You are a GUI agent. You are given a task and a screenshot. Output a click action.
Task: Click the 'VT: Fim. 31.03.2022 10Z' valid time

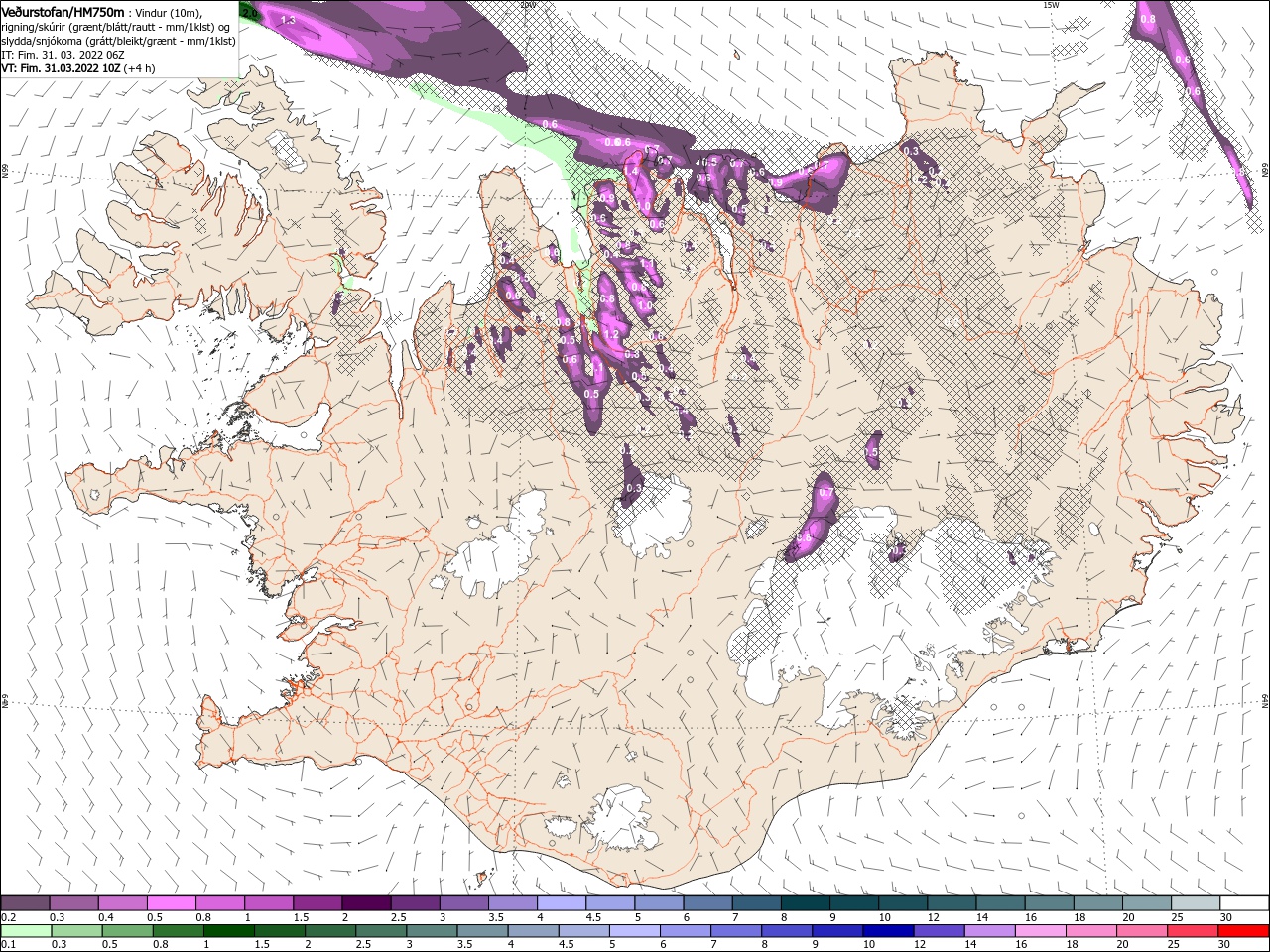point(61,68)
